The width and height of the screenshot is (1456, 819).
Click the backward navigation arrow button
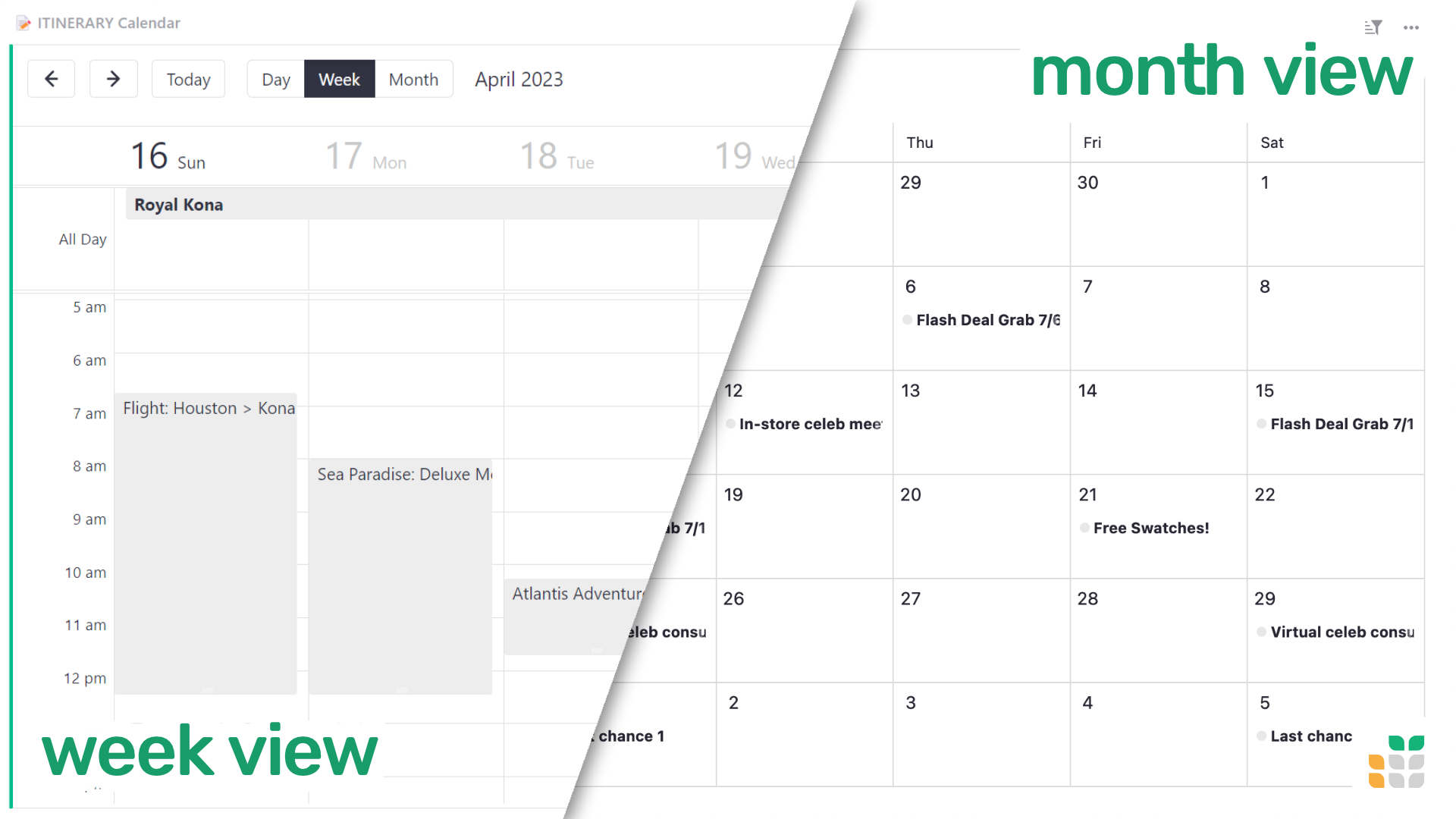(51, 79)
